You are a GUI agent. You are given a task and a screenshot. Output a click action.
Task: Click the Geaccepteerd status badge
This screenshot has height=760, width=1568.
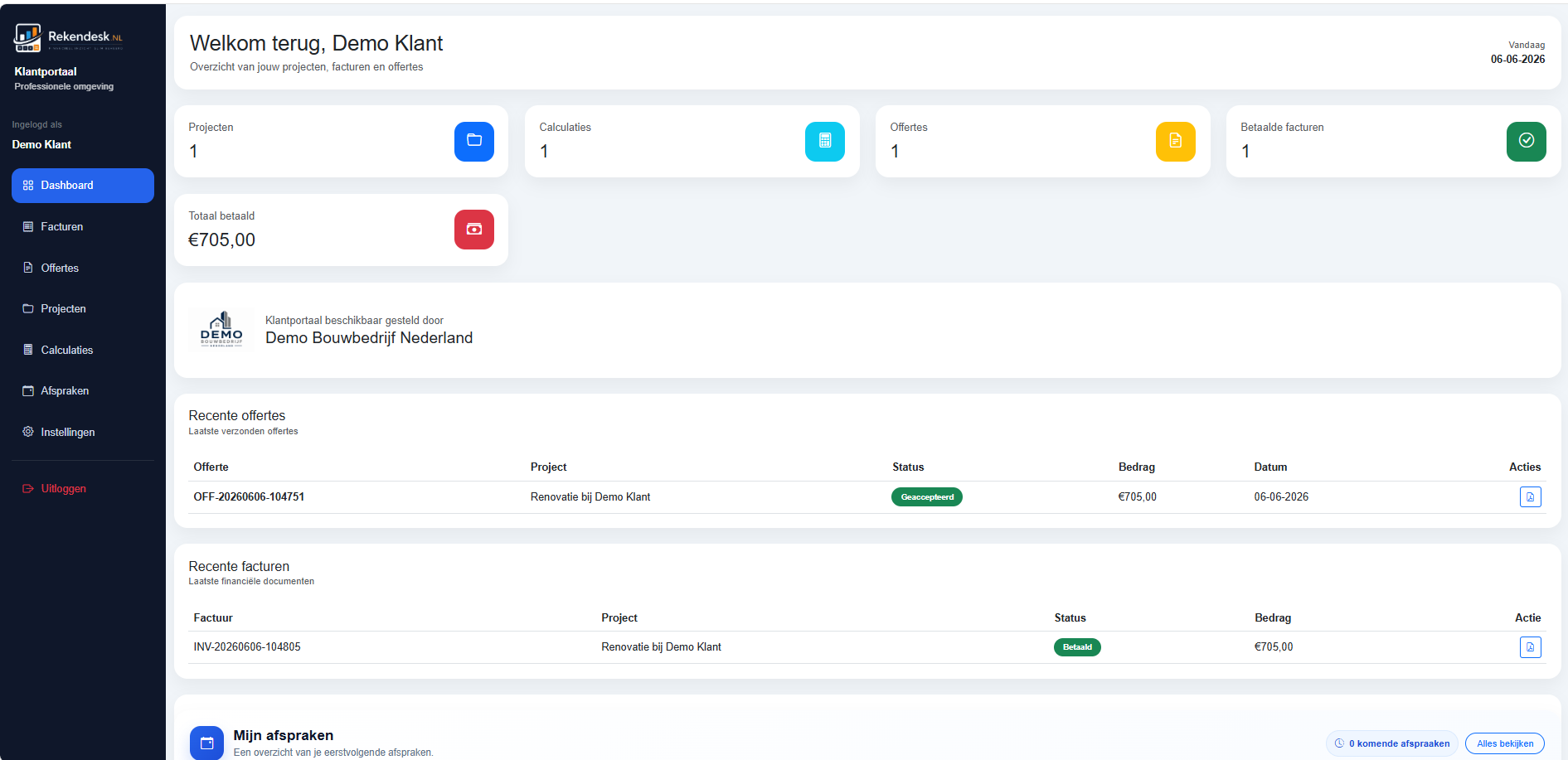pos(927,497)
